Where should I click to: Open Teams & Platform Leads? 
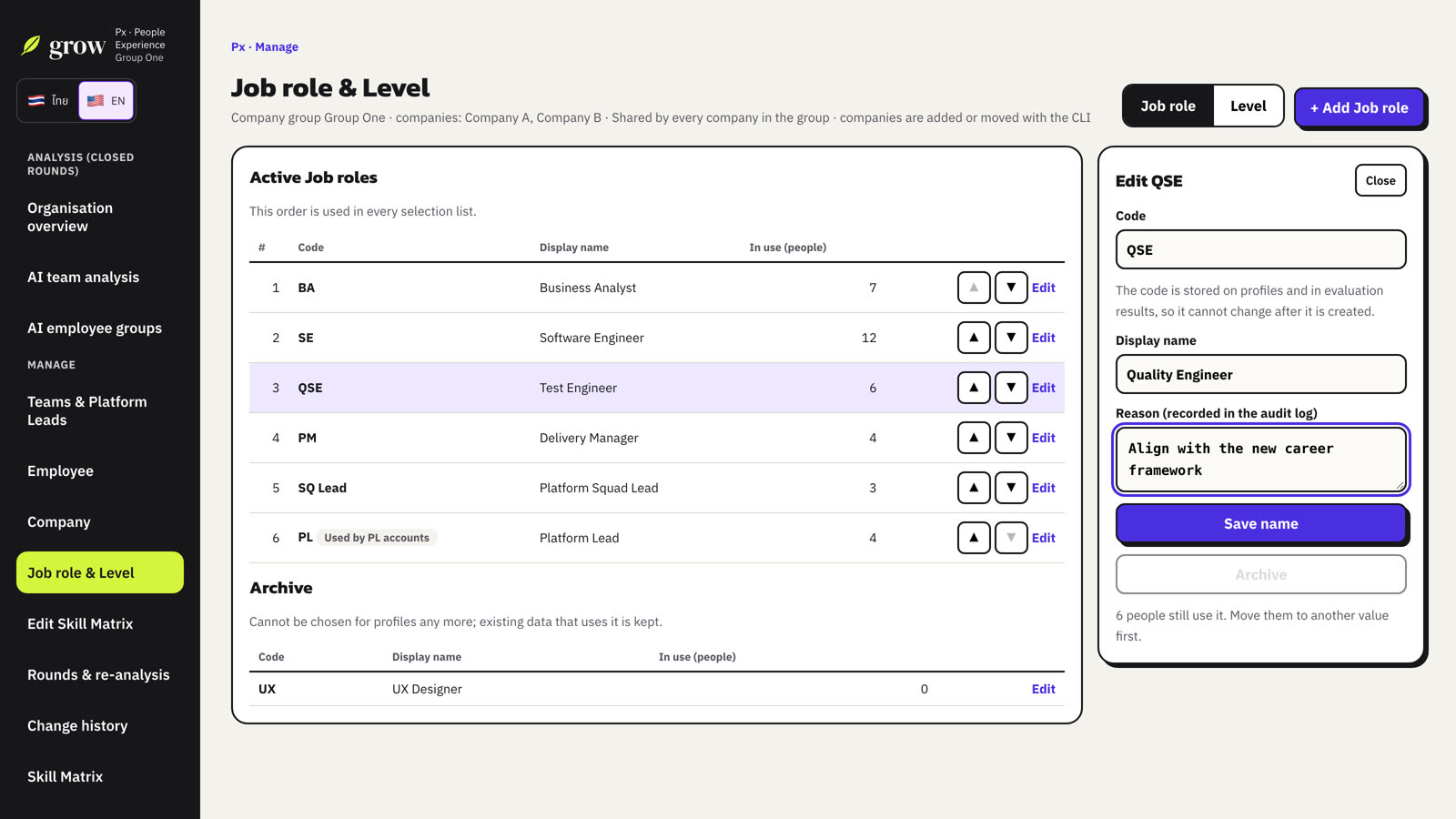100,411
